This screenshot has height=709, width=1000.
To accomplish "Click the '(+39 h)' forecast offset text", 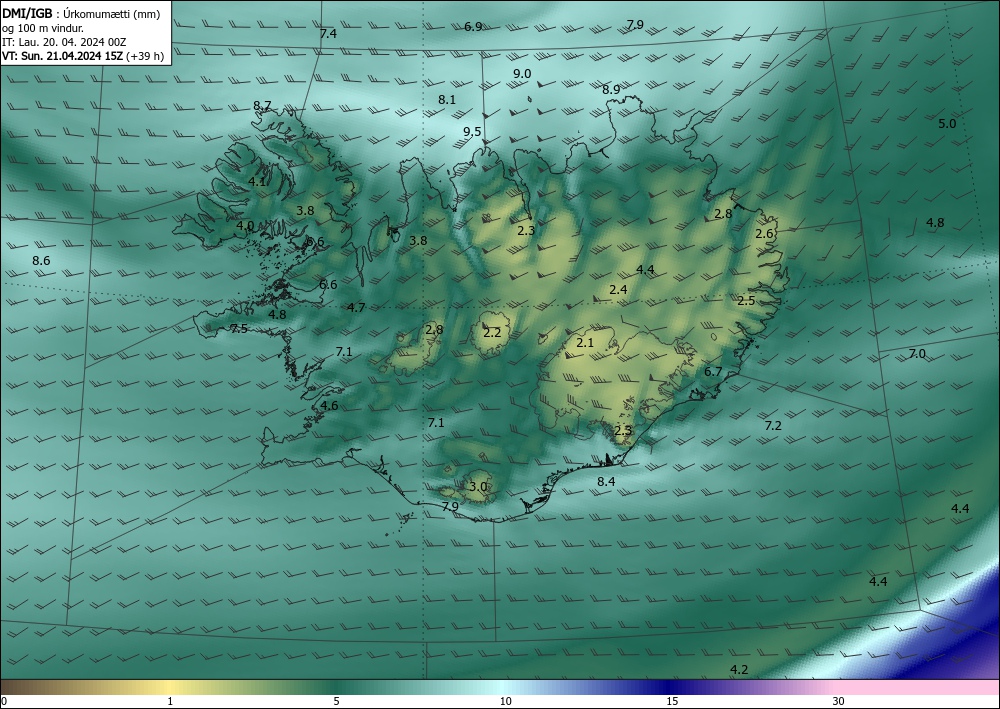I will click(x=145, y=56).
